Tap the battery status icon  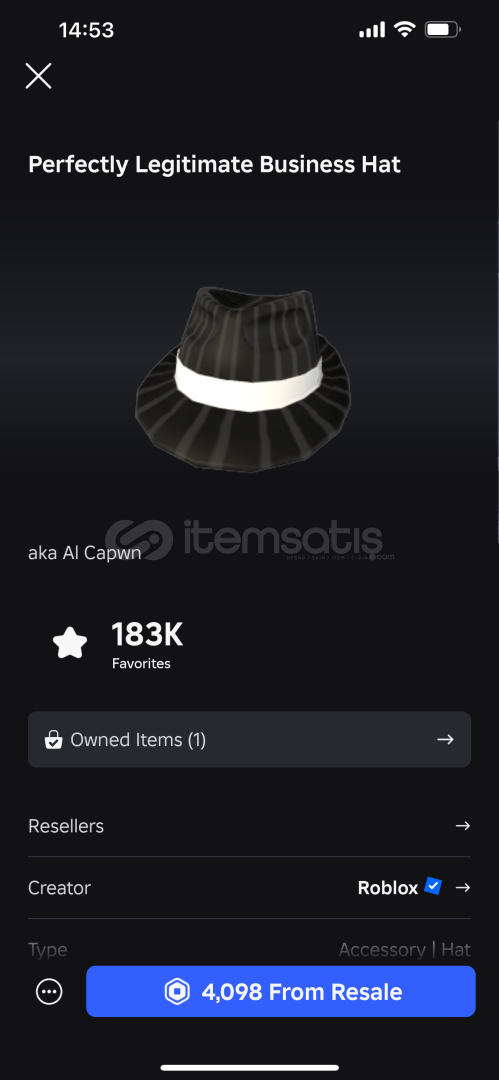click(442, 30)
